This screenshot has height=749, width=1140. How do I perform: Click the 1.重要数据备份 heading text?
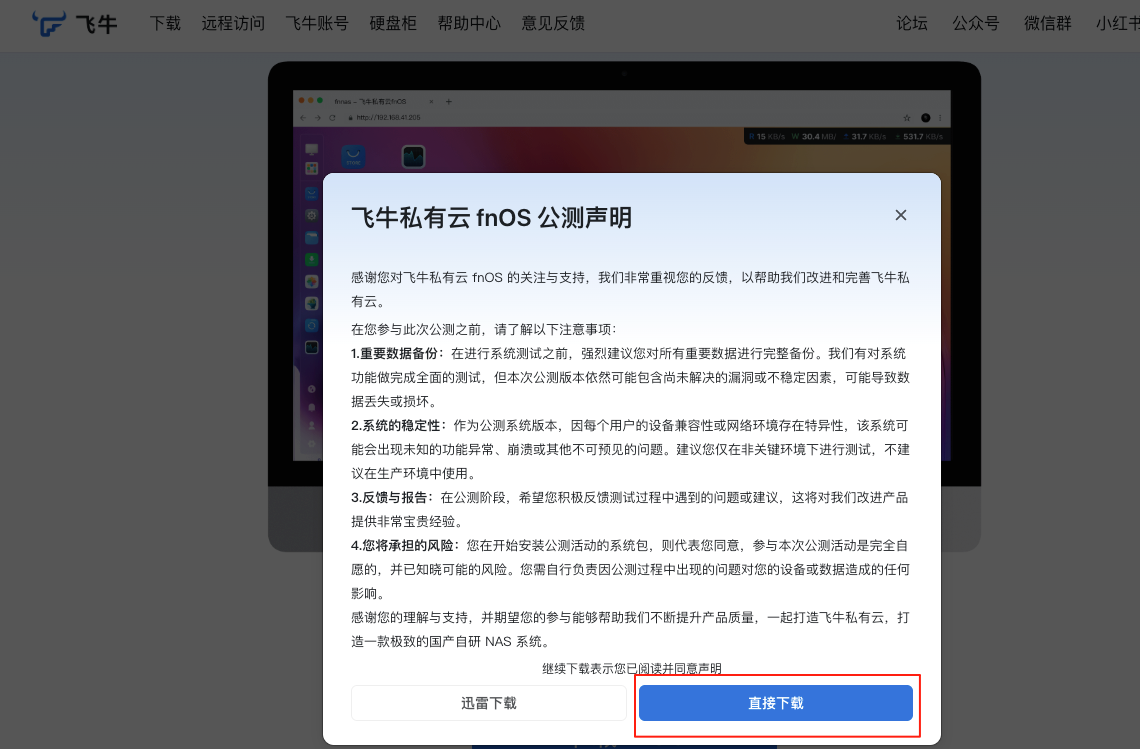[398, 353]
